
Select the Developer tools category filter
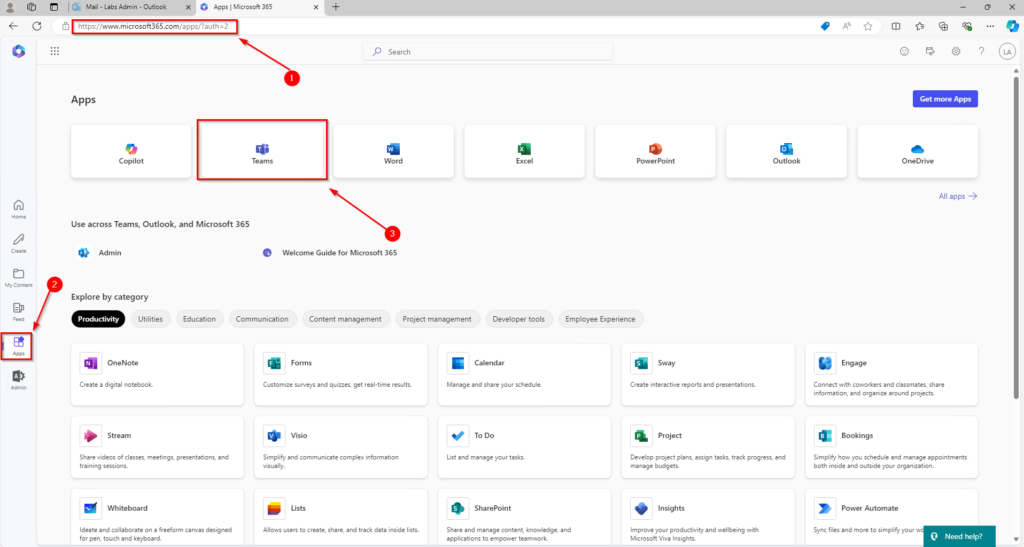(x=519, y=319)
